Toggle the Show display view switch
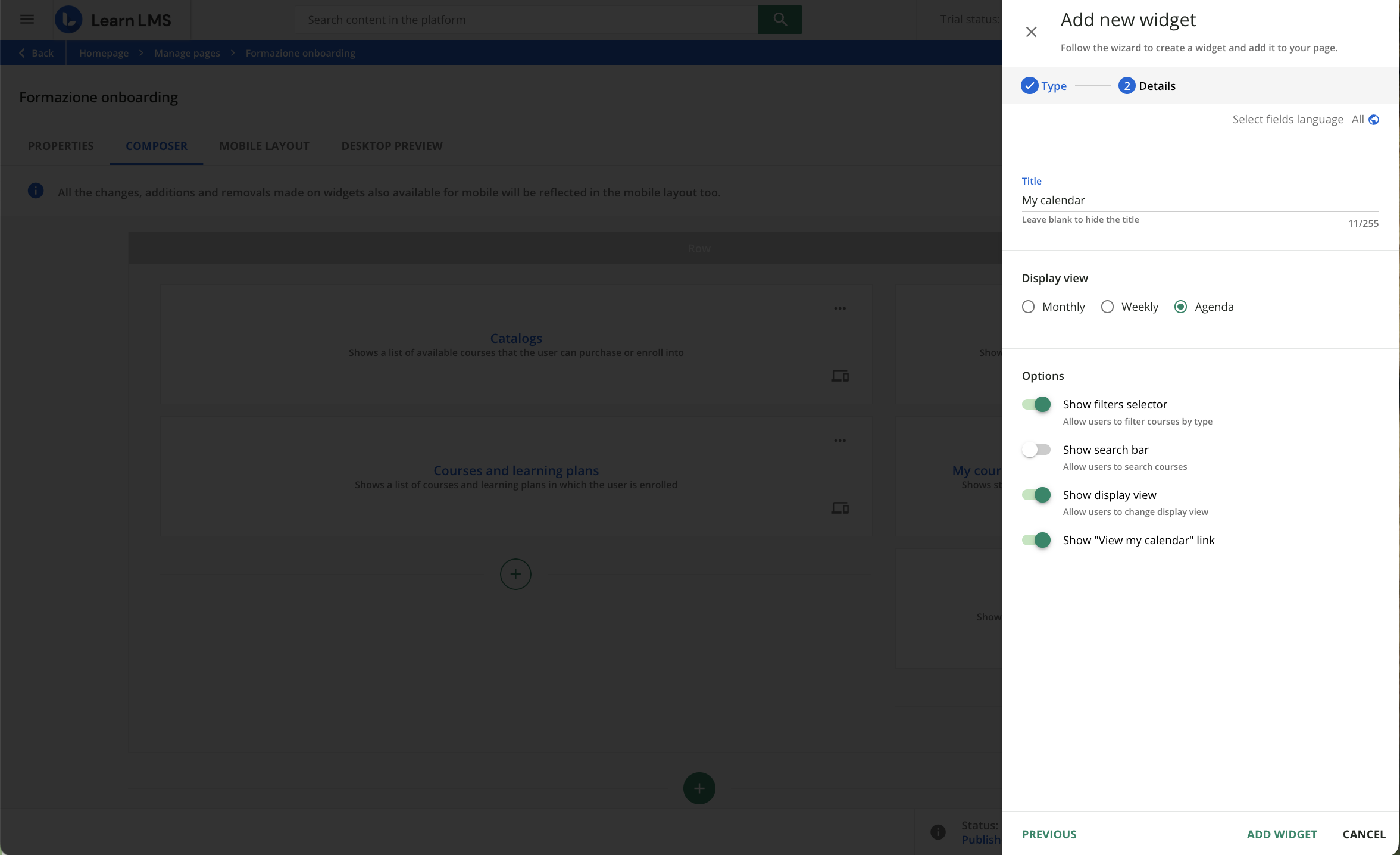This screenshot has width=1400, height=855. pos(1036,495)
